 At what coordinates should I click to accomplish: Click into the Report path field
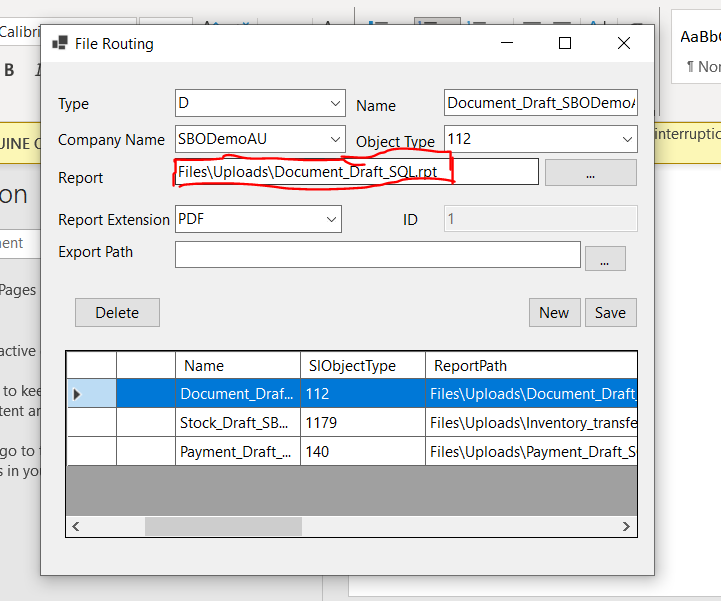(357, 172)
